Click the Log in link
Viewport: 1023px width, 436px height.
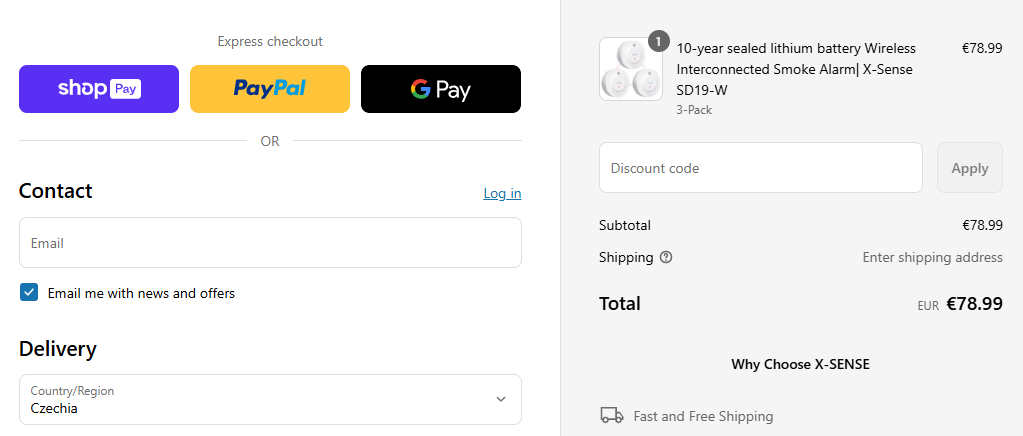[502, 193]
